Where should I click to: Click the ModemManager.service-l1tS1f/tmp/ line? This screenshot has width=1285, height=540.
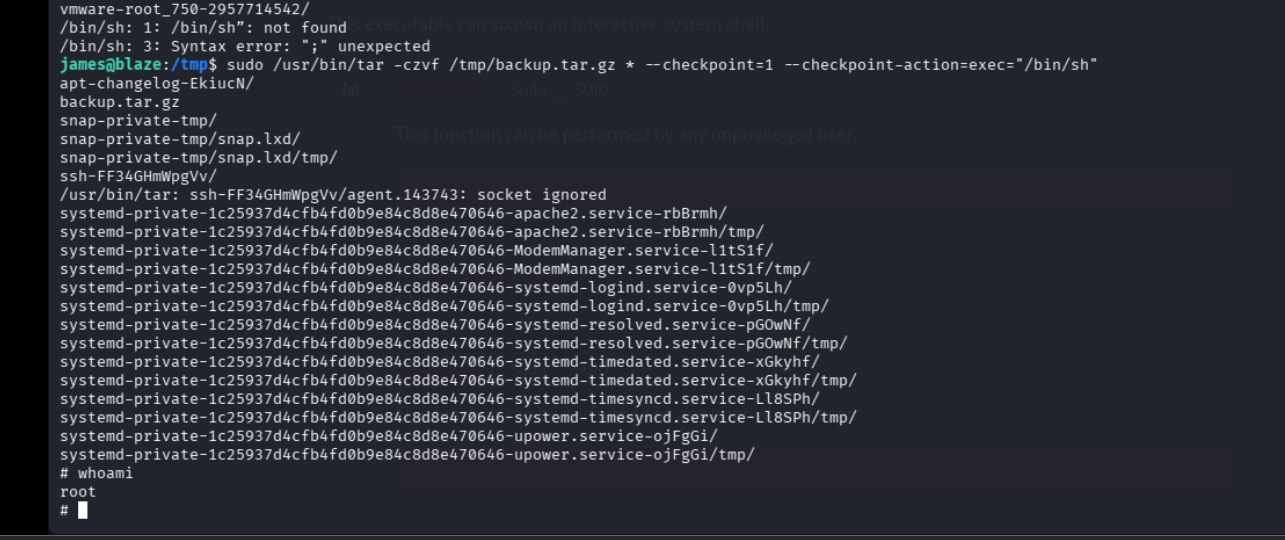(x=434, y=269)
